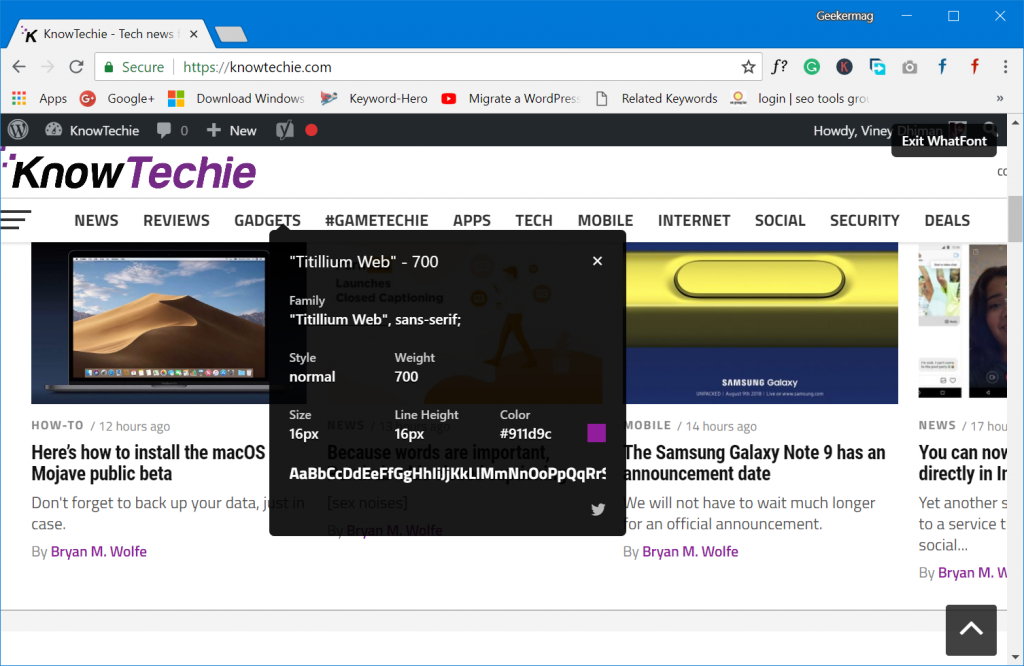This screenshot has height=666, width=1024.
Task: Open Chrome three-dot menu
Action: (1005, 67)
